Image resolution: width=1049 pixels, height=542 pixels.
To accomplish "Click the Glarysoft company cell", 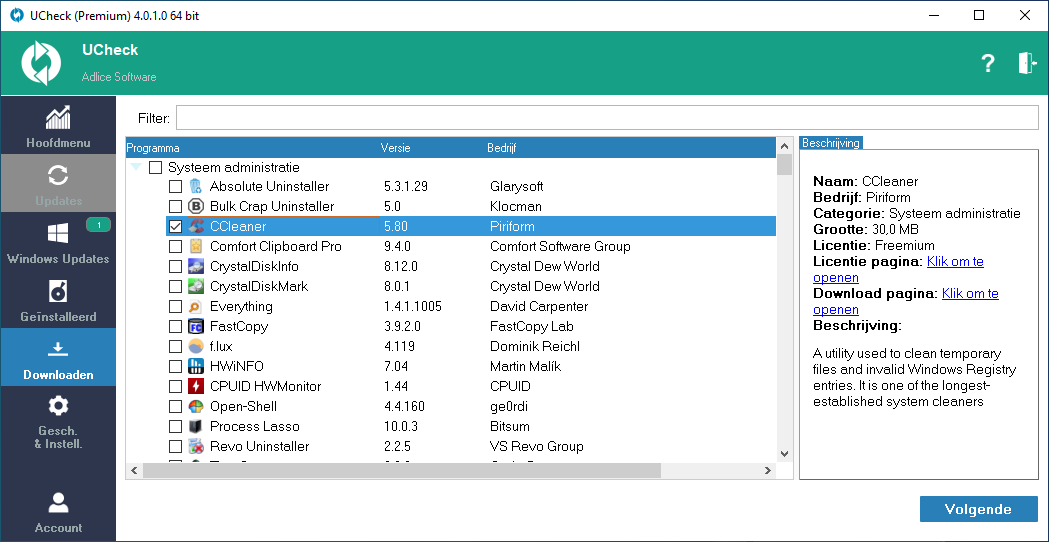I will [x=516, y=187].
